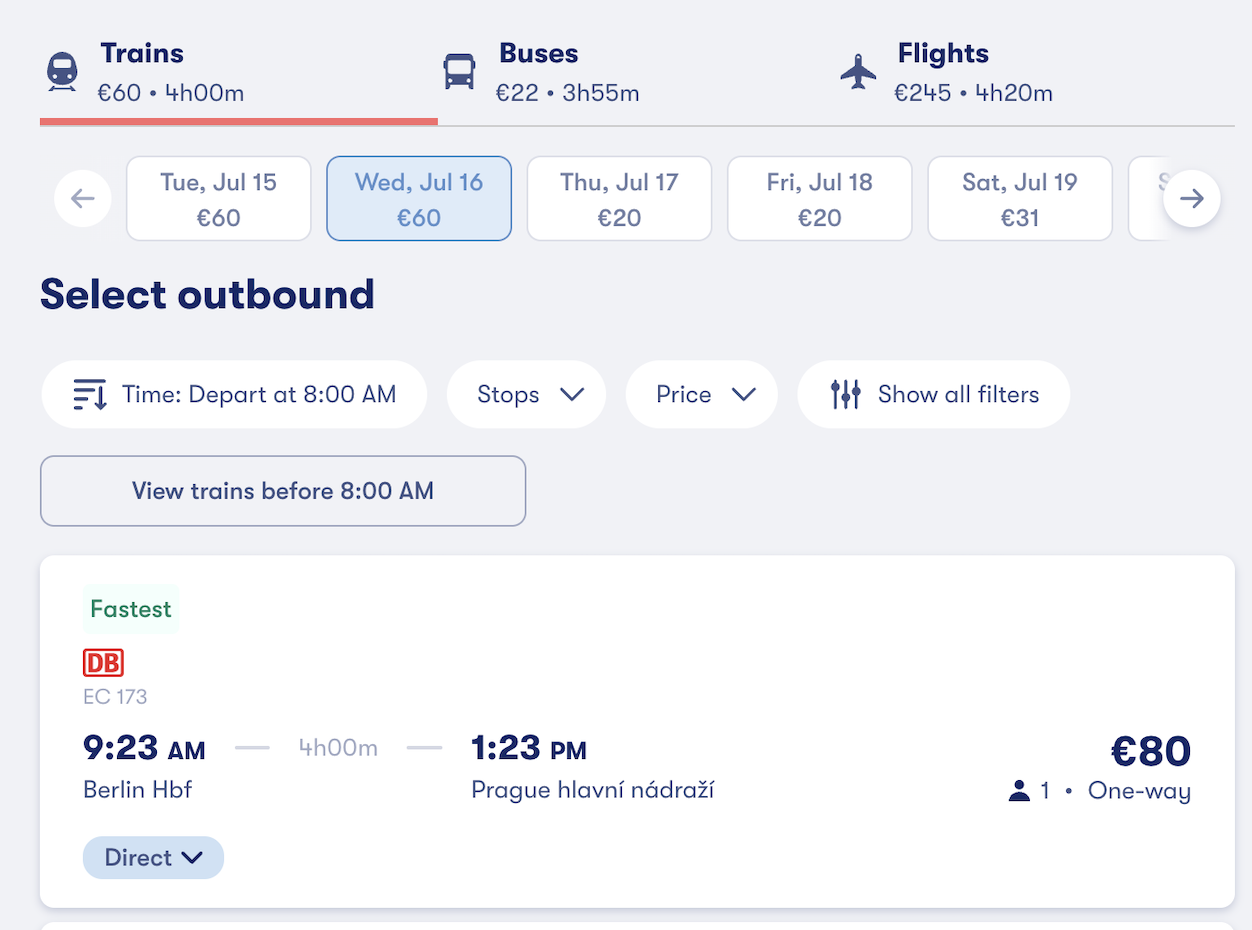This screenshot has width=1252, height=930.
Task: Expand the Direct route details
Action: [x=153, y=858]
